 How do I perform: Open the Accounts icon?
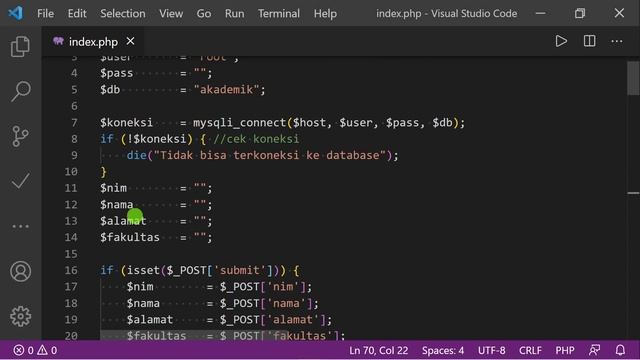coord(20,271)
